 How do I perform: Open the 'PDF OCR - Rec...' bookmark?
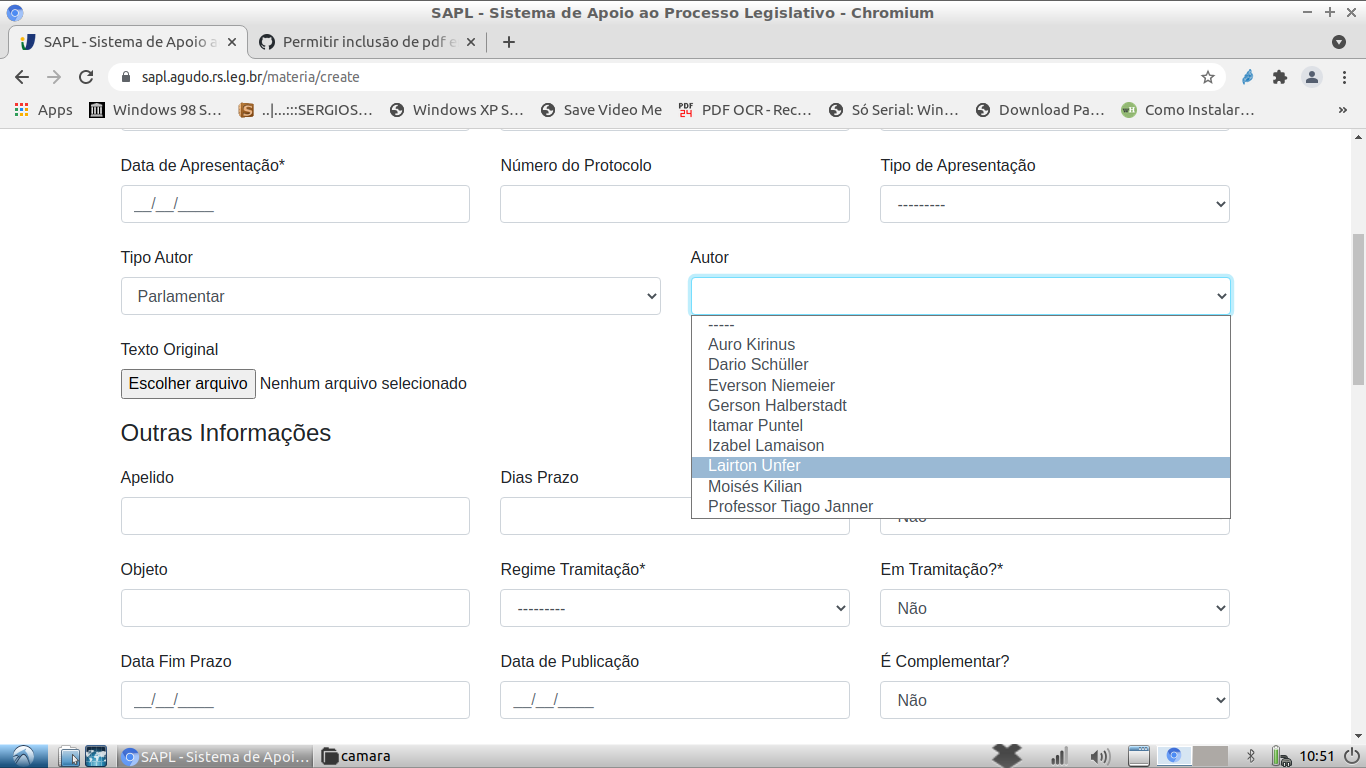click(x=745, y=110)
